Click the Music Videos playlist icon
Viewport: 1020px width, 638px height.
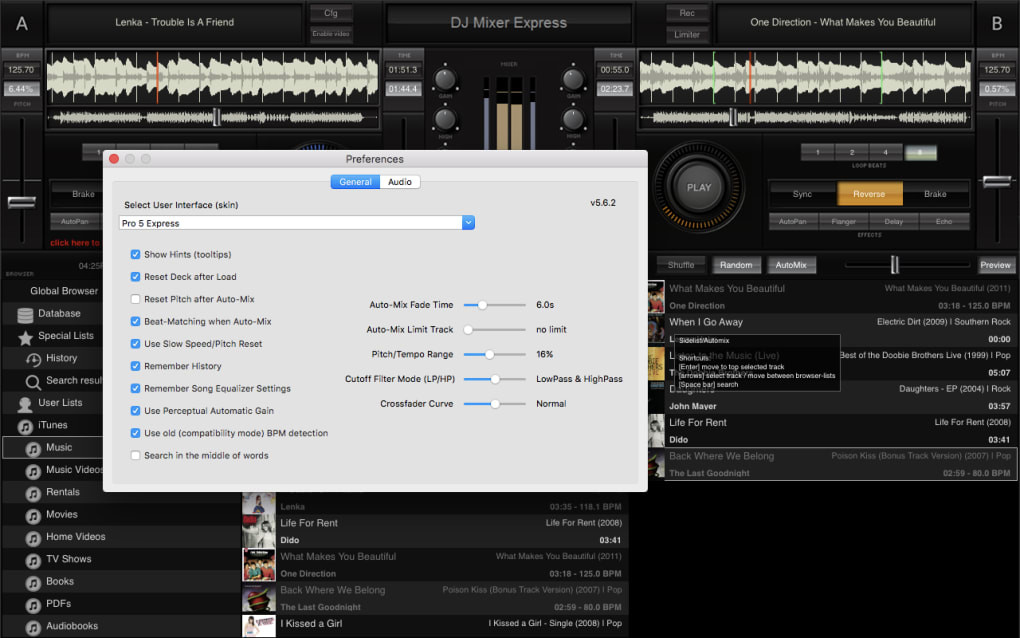point(33,471)
